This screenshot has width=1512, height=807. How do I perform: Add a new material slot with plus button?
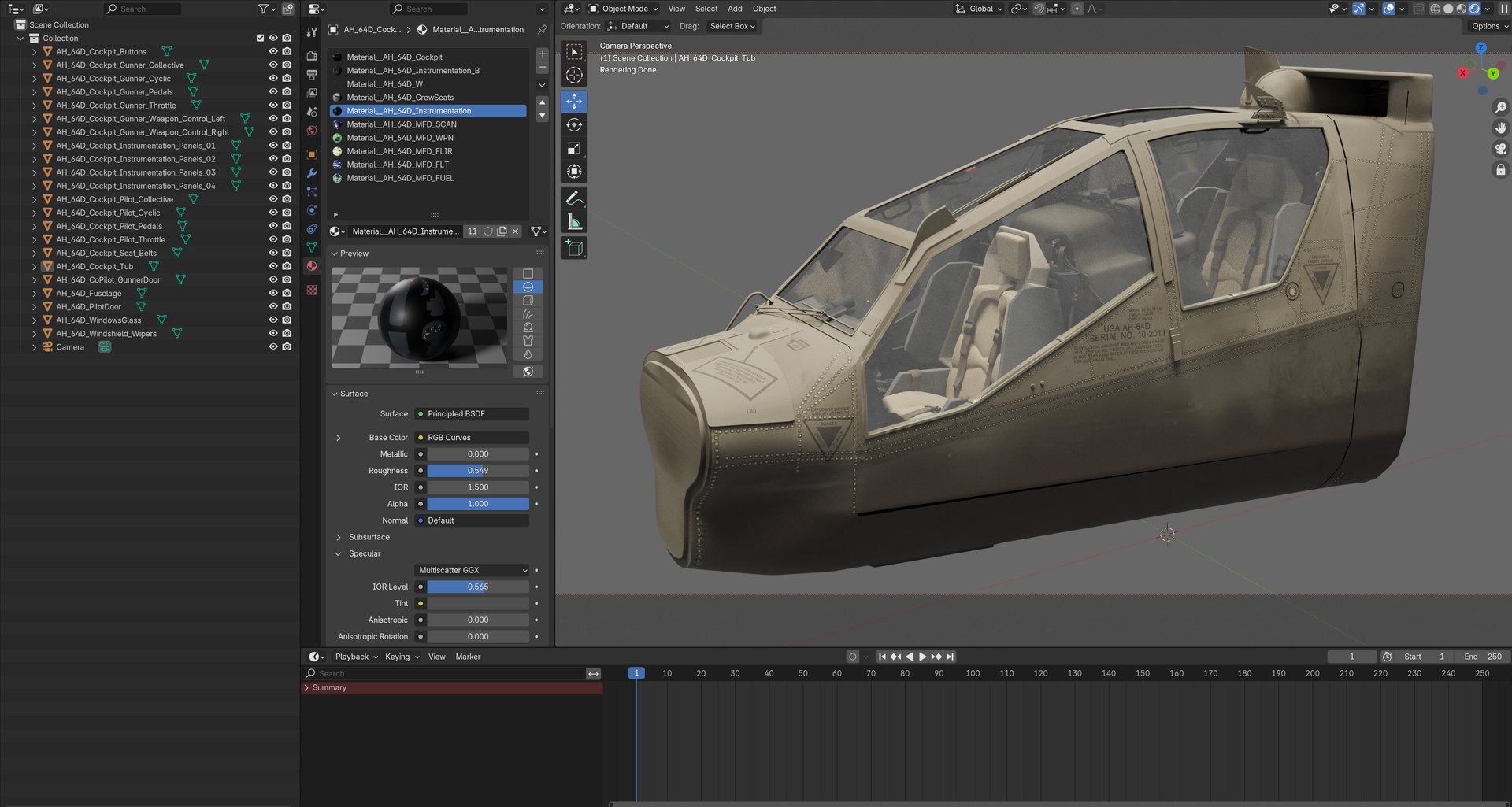pos(542,54)
